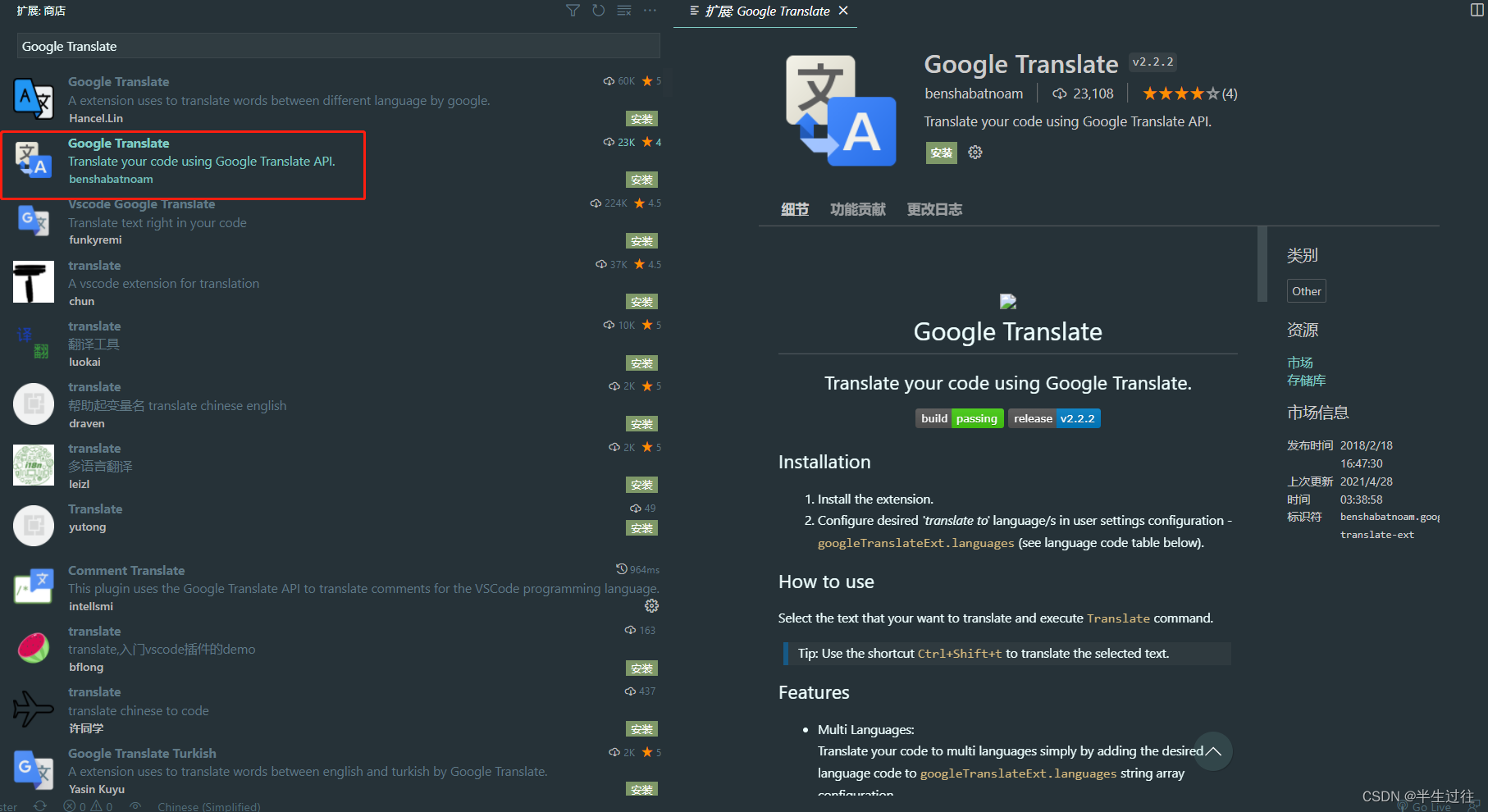The width and height of the screenshot is (1488, 812).
Task: Install the translate extension by chun
Action: click(x=641, y=302)
